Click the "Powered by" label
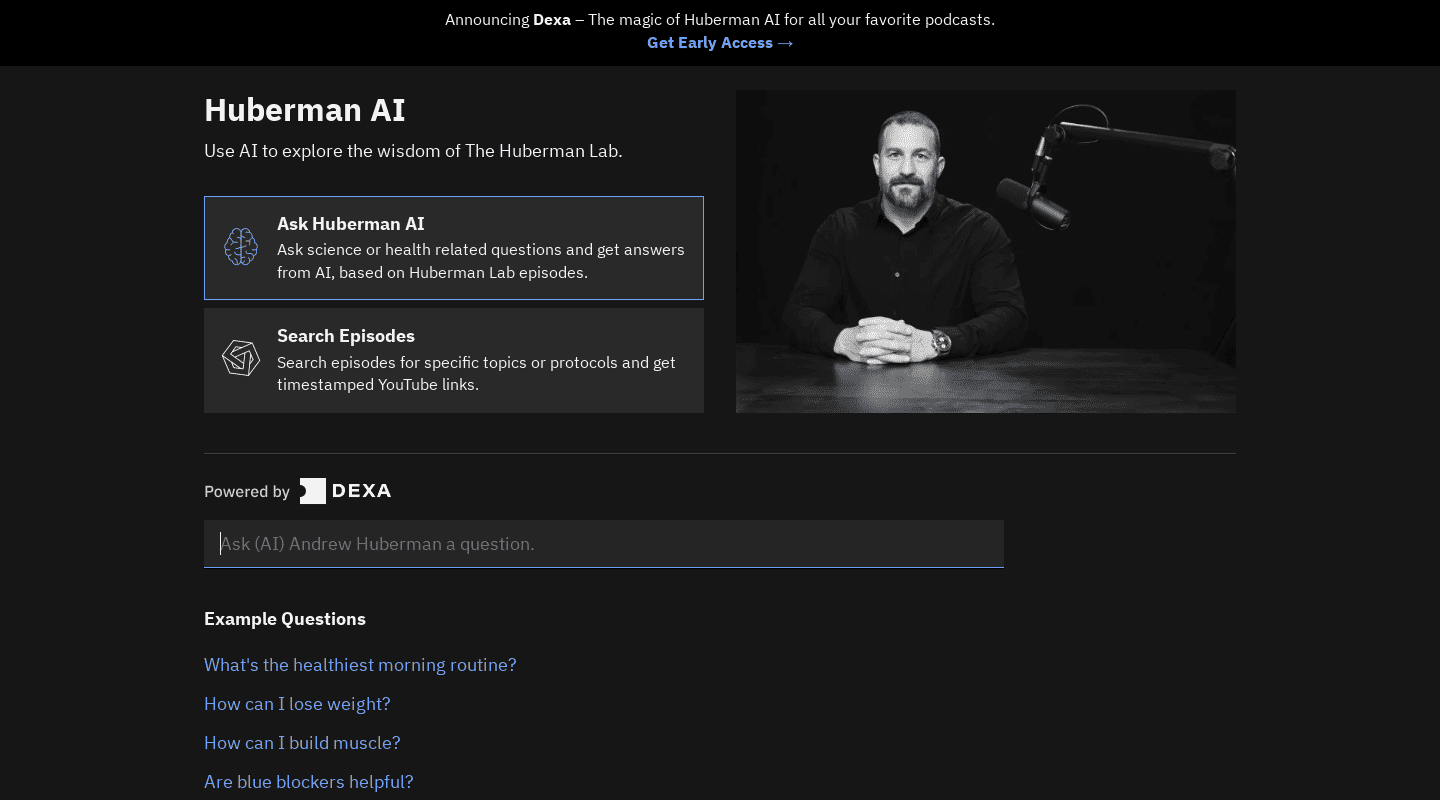Image resolution: width=1440 pixels, height=800 pixels. tap(247, 491)
